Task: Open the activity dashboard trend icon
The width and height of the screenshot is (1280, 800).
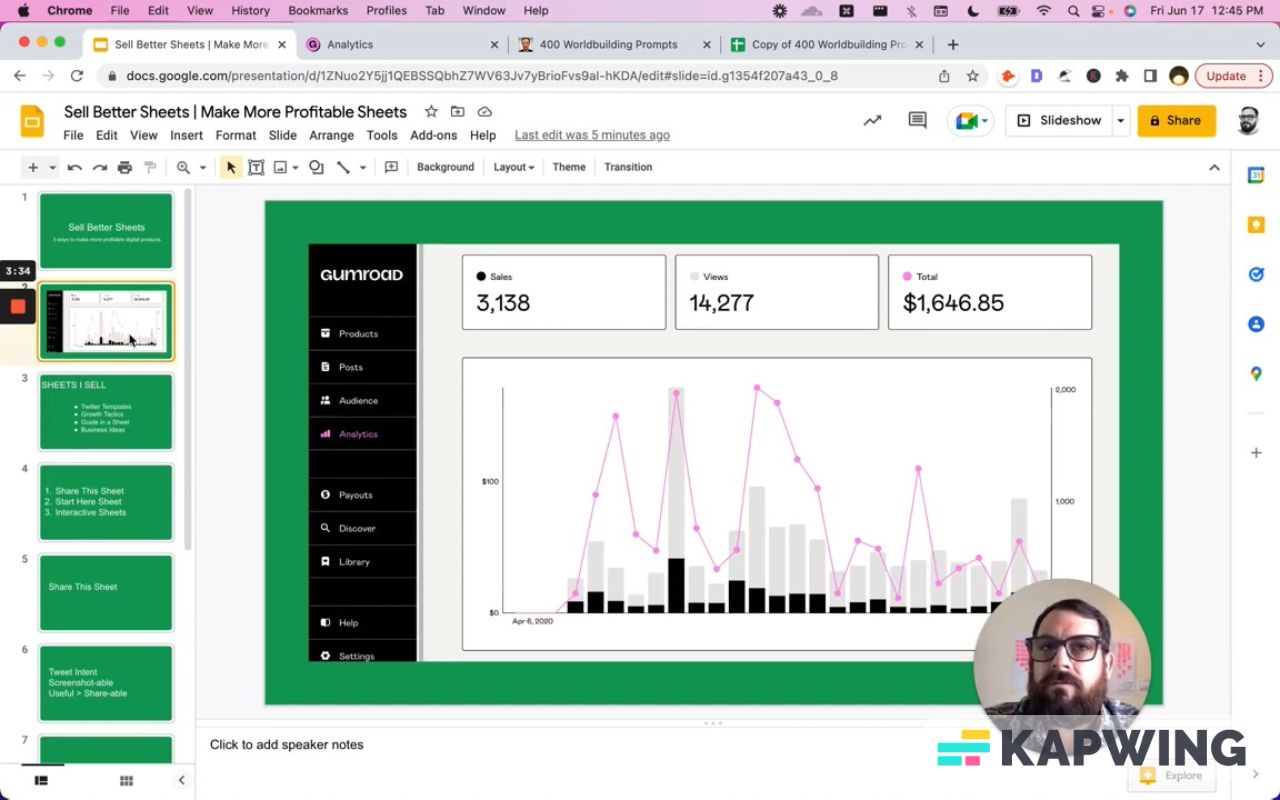Action: tap(873, 120)
